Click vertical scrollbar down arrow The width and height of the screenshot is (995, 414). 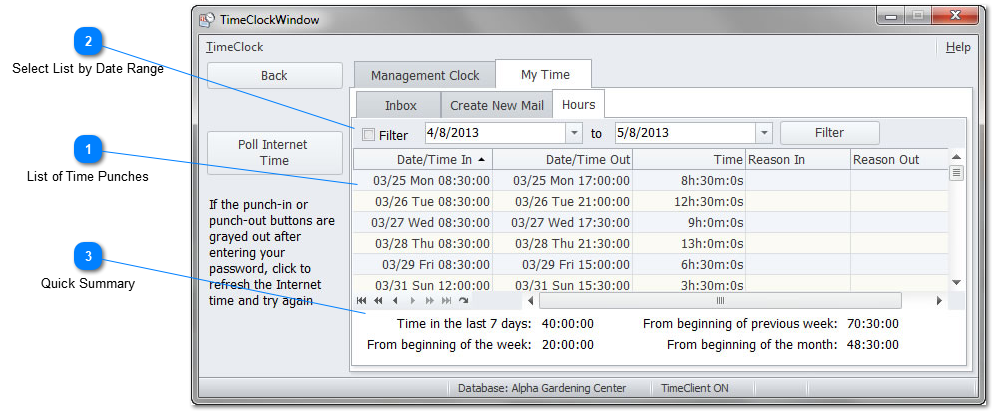tap(957, 283)
